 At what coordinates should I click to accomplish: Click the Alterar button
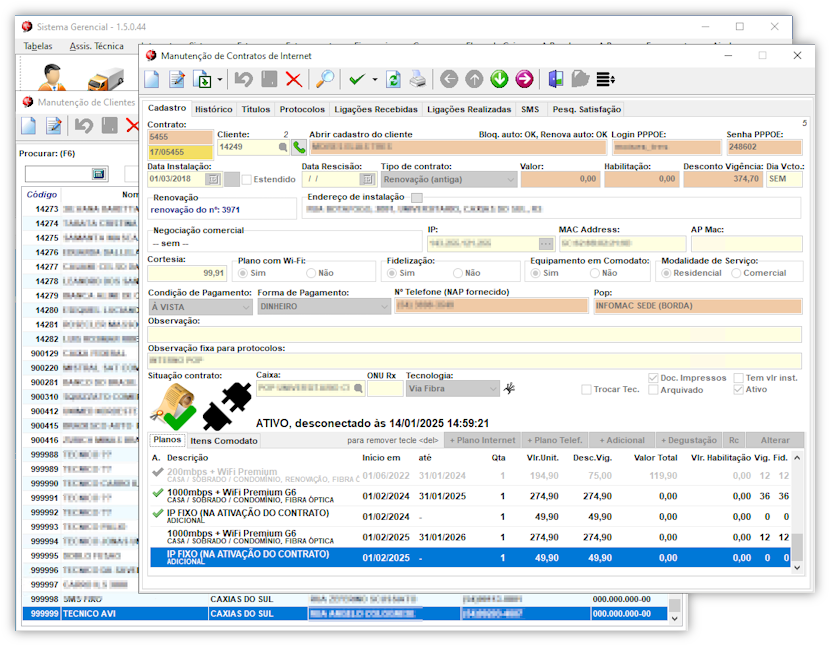click(775, 440)
